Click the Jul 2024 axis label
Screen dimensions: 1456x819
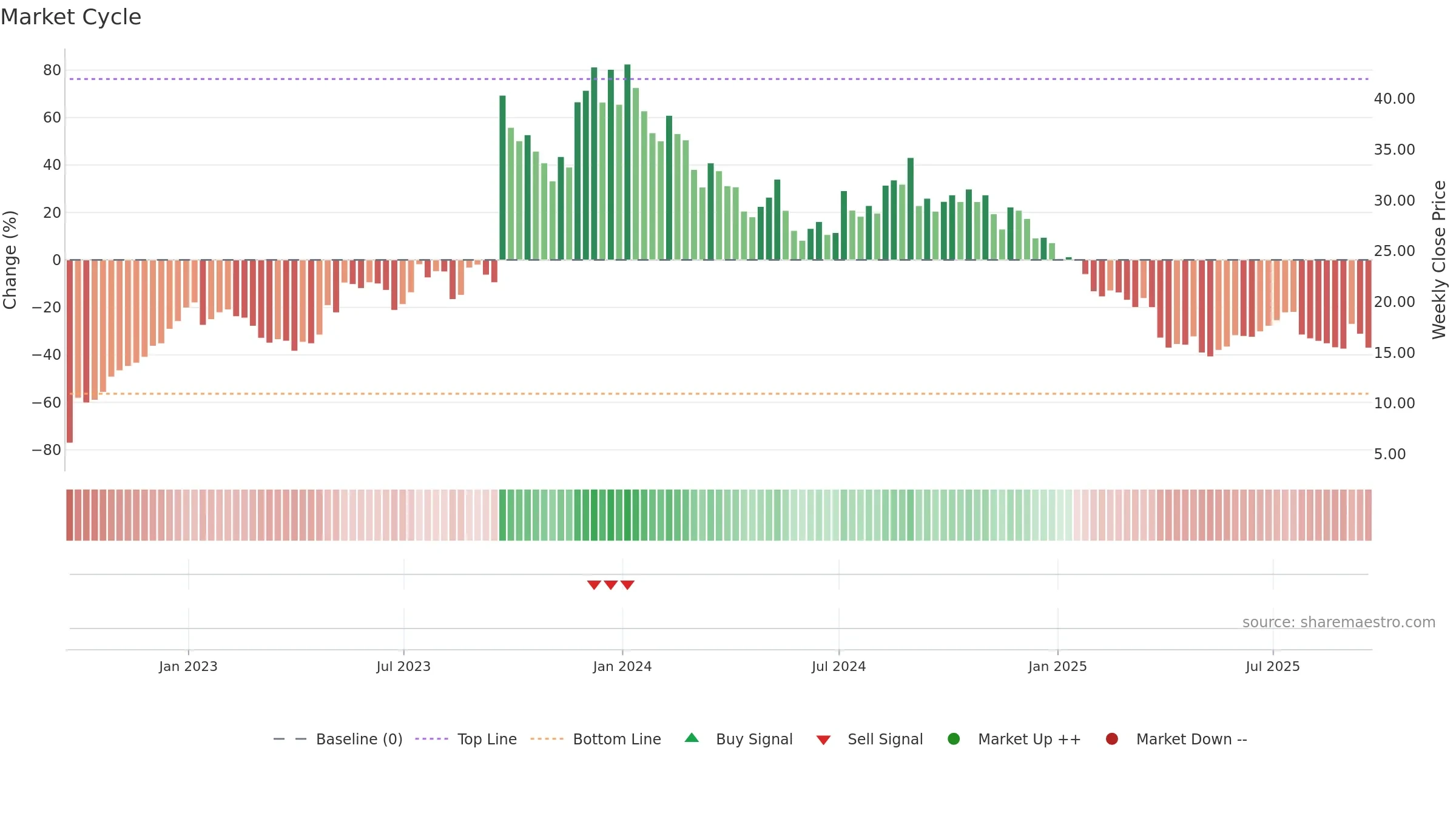click(x=839, y=666)
